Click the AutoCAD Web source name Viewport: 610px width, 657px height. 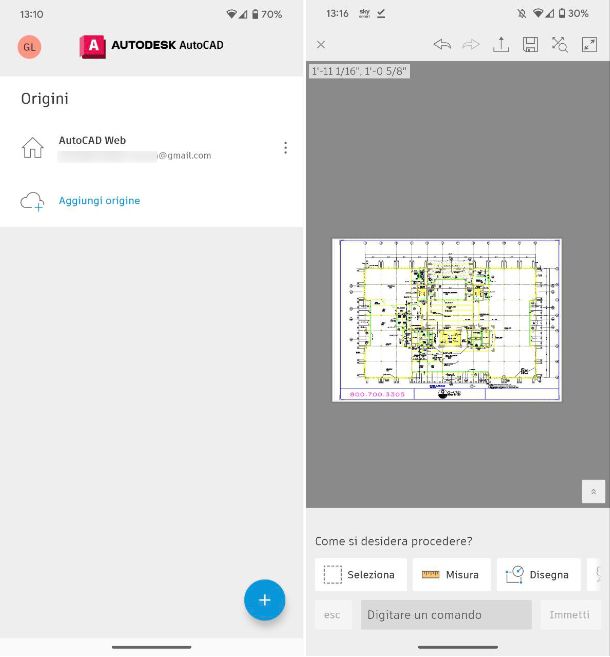pyautogui.click(x=92, y=140)
